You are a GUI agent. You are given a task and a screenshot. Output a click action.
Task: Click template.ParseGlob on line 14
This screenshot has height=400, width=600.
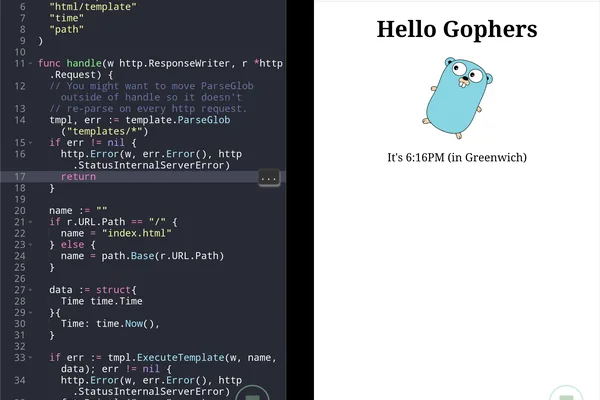click(178, 120)
